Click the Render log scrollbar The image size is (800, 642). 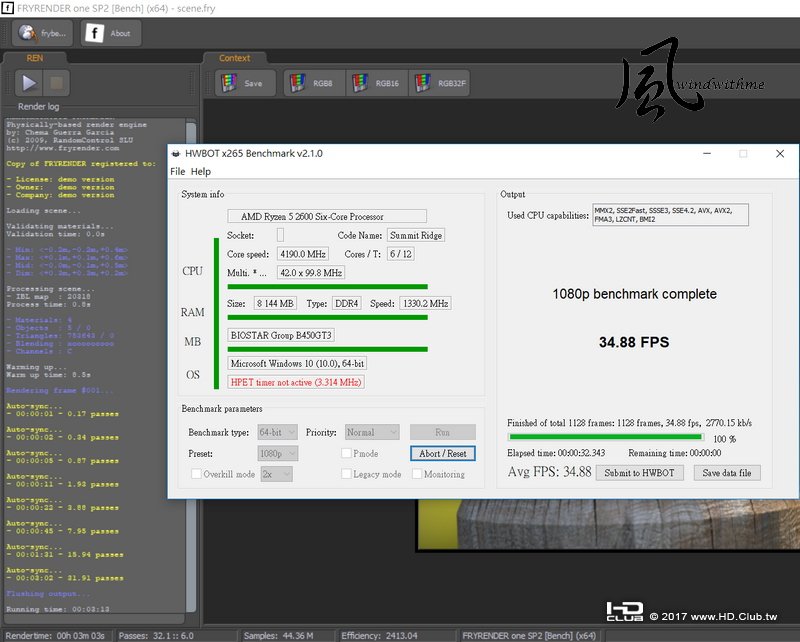point(191,365)
